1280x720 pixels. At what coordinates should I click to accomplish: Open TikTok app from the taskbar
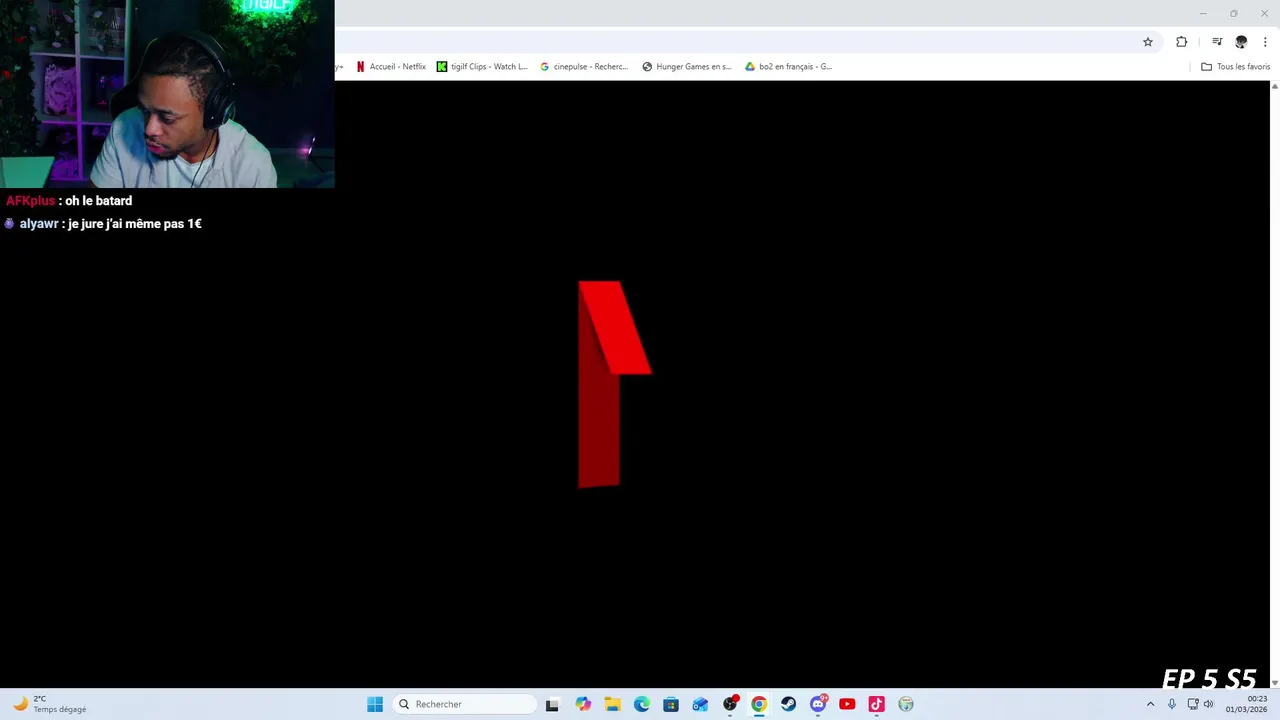pyautogui.click(x=877, y=704)
